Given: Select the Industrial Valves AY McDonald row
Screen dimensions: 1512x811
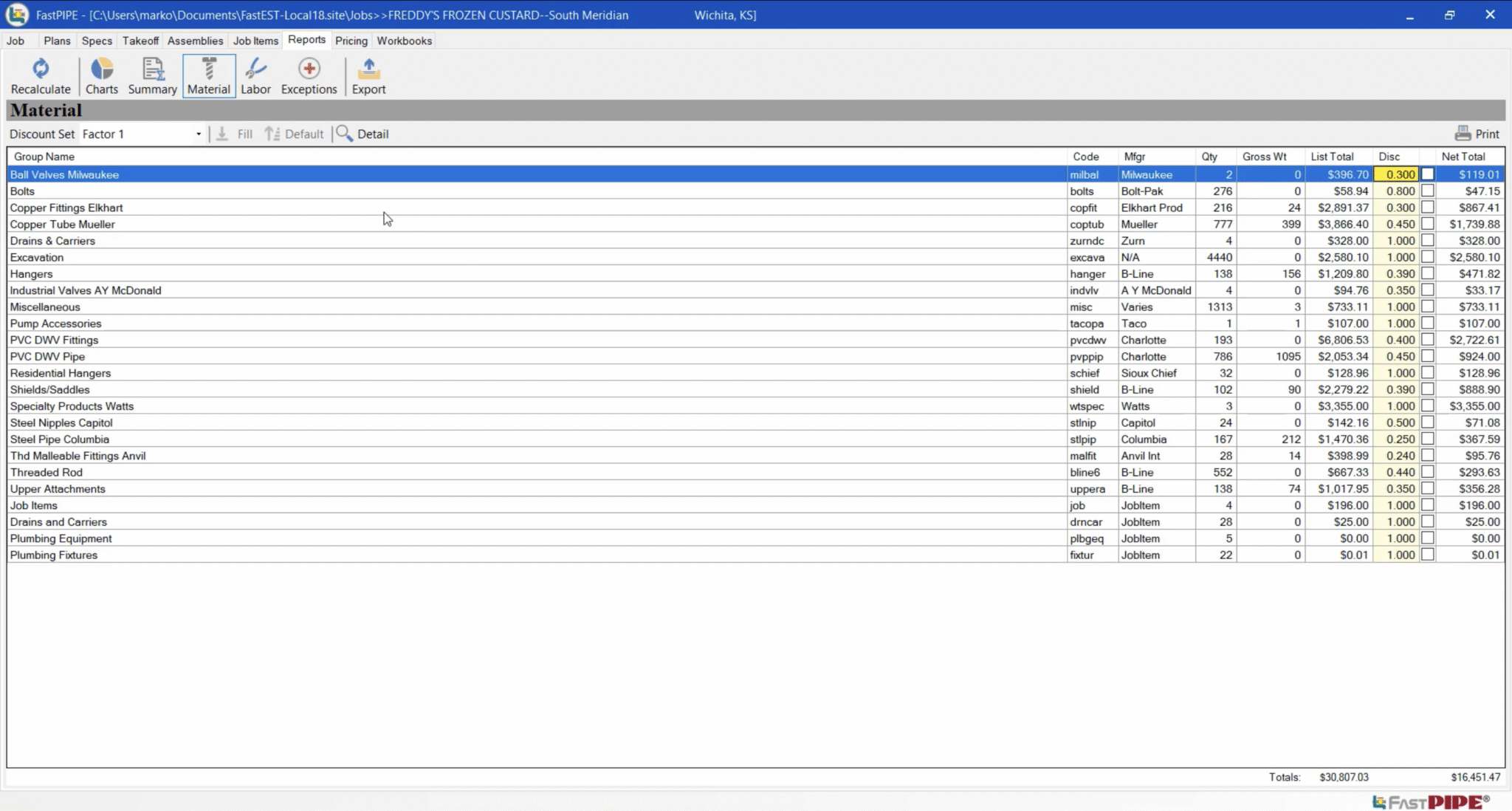Looking at the screenshot, I should (x=755, y=290).
